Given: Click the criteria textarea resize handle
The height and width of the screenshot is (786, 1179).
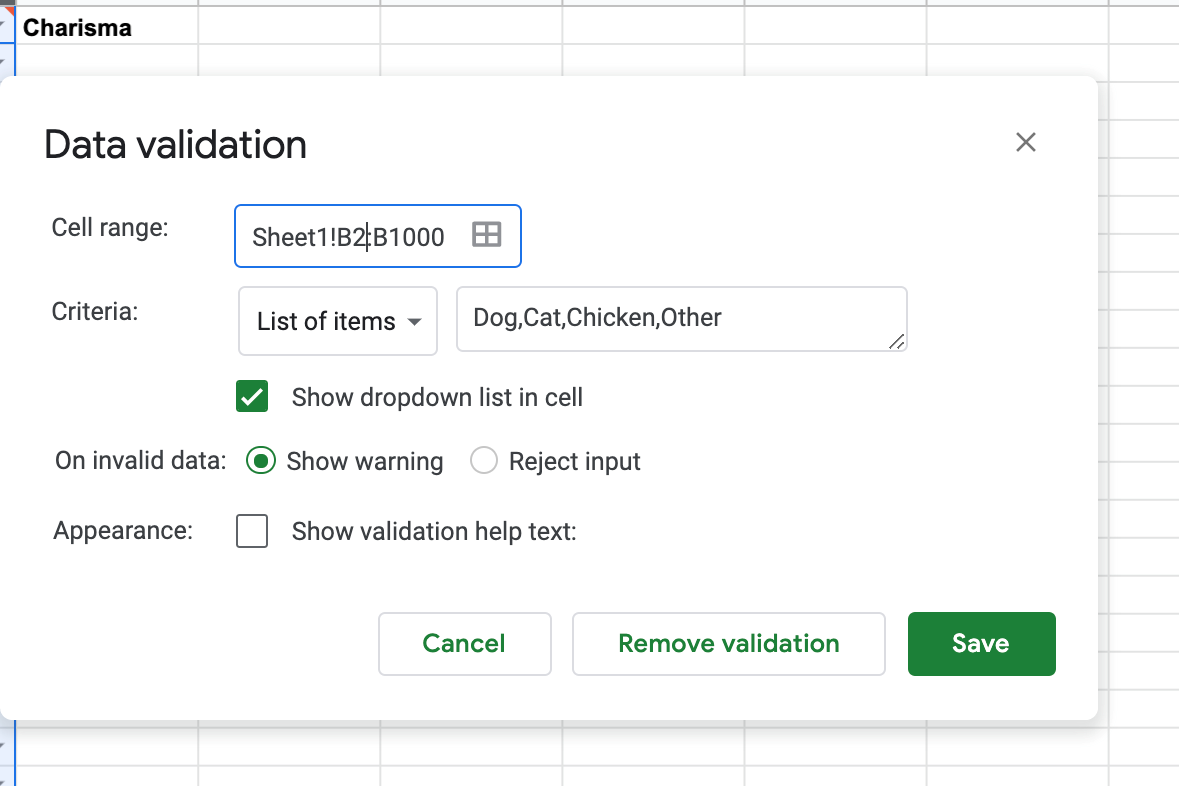Looking at the screenshot, I should tap(897, 344).
